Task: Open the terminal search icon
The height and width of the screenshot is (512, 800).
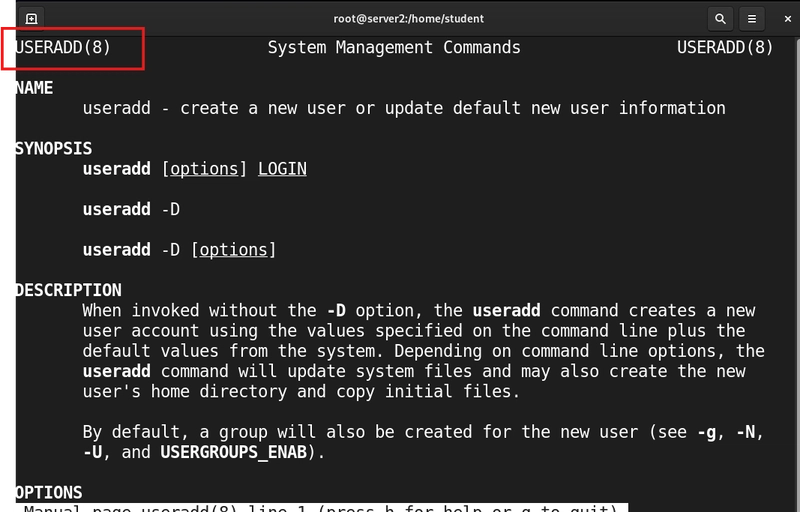Action: click(720, 19)
